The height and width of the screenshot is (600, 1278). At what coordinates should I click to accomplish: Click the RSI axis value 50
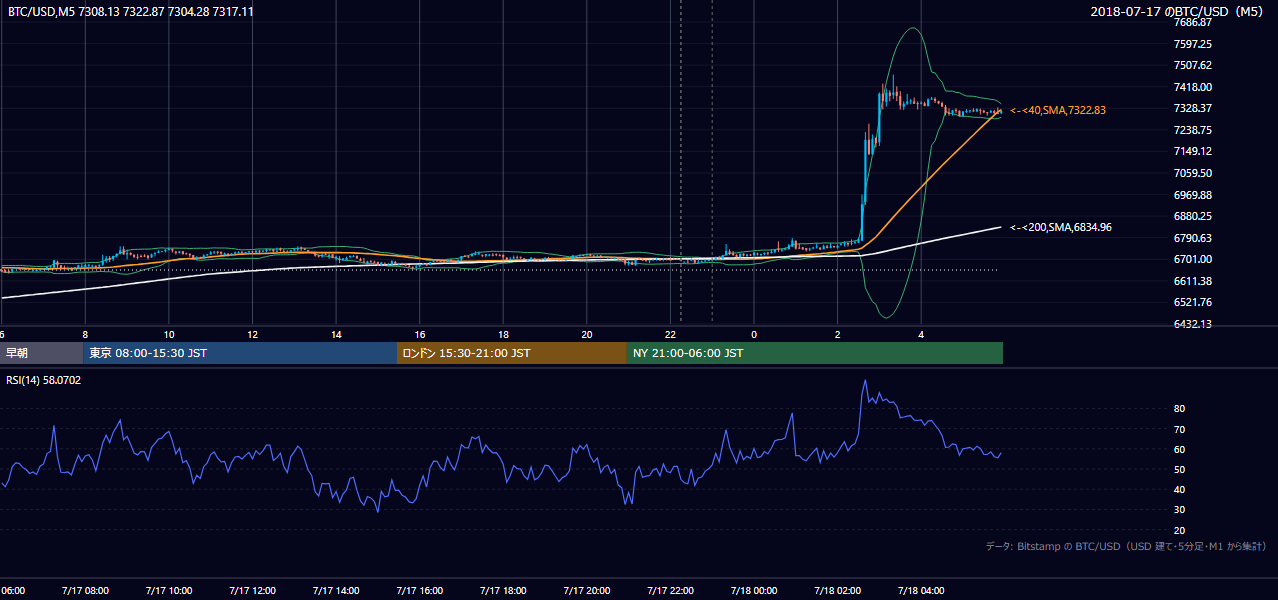pos(1180,469)
